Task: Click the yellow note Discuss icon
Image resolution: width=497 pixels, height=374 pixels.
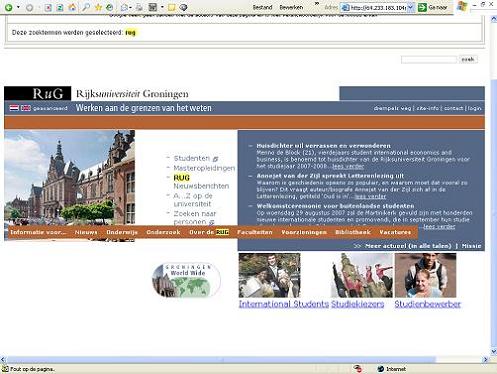Action: coord(172,7)
